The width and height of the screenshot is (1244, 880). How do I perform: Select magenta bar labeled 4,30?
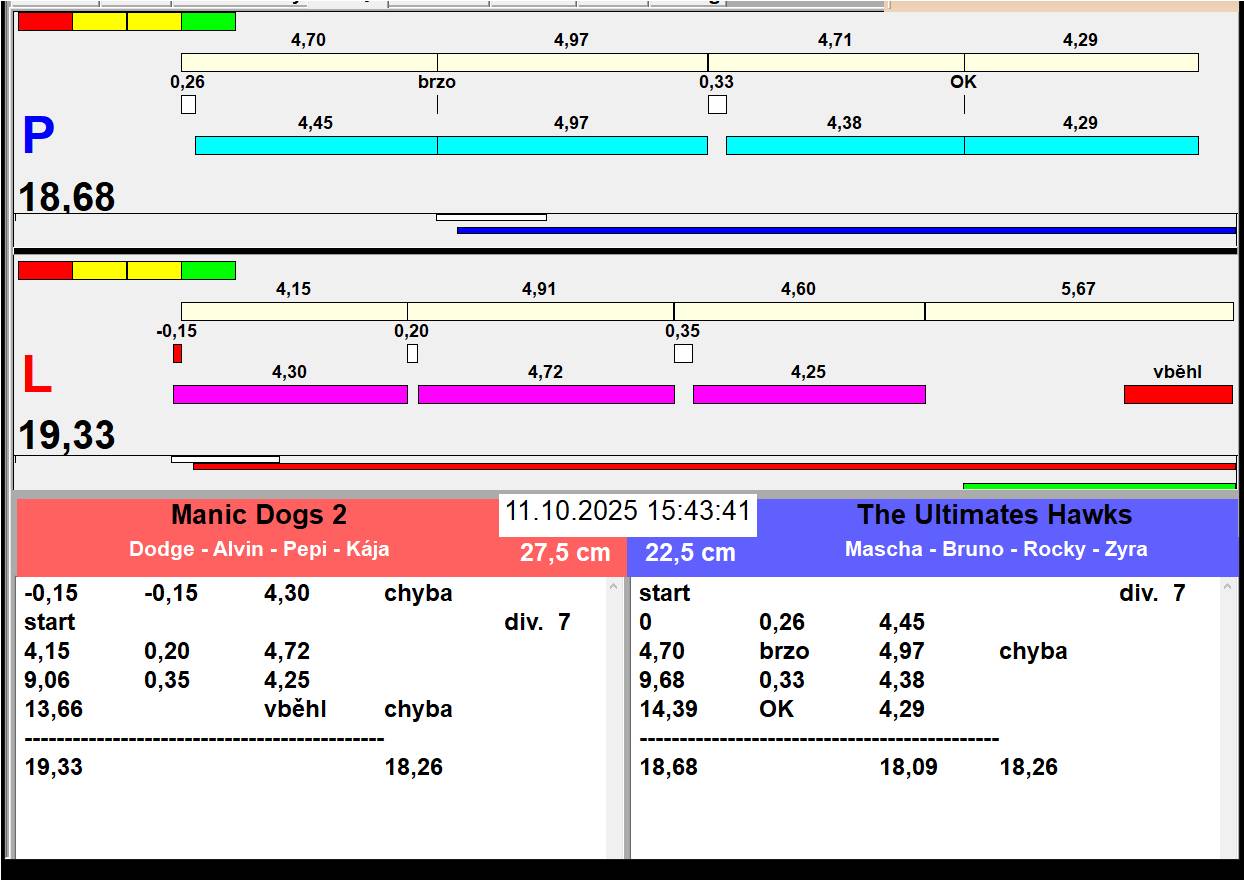point(290,394)
